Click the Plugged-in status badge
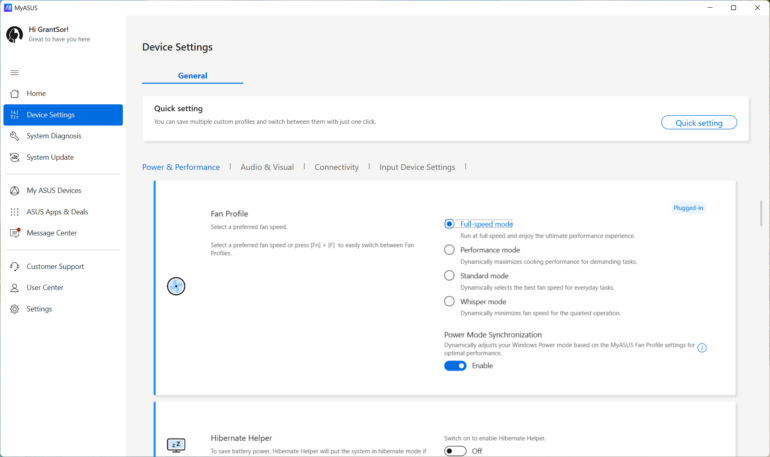Image resolution: width=770 pixels, height=457 pixels. pyautogui.click(x=688, y=208)
